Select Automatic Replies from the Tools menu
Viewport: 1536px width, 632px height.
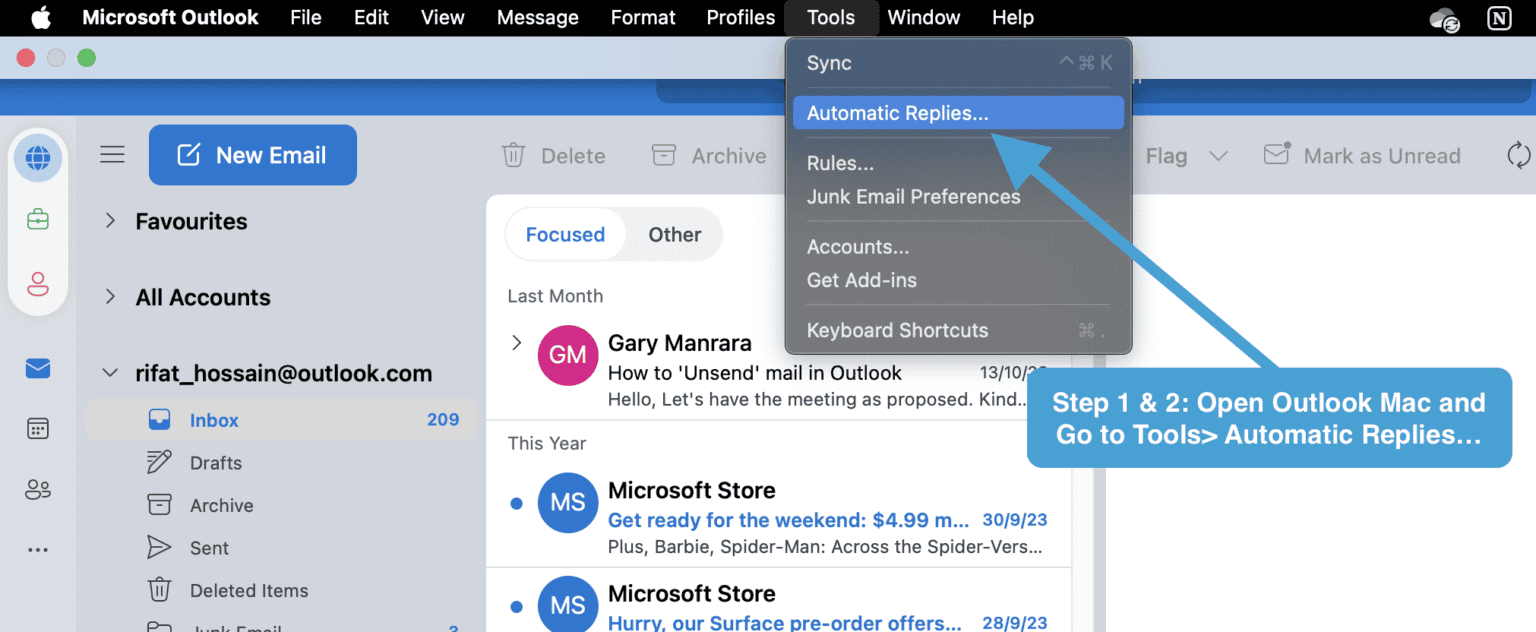click(896, 113)
